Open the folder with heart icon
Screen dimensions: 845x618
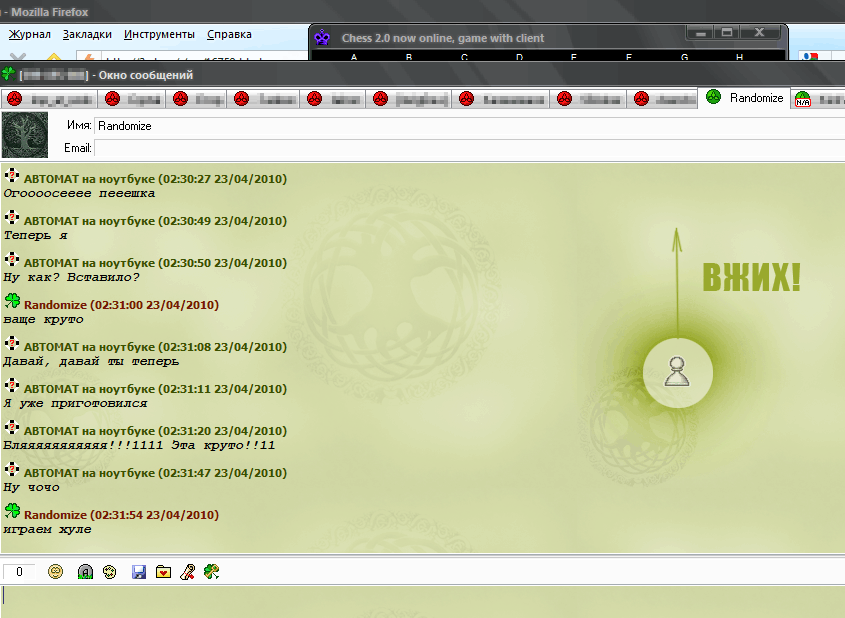(x=163, y=572)
